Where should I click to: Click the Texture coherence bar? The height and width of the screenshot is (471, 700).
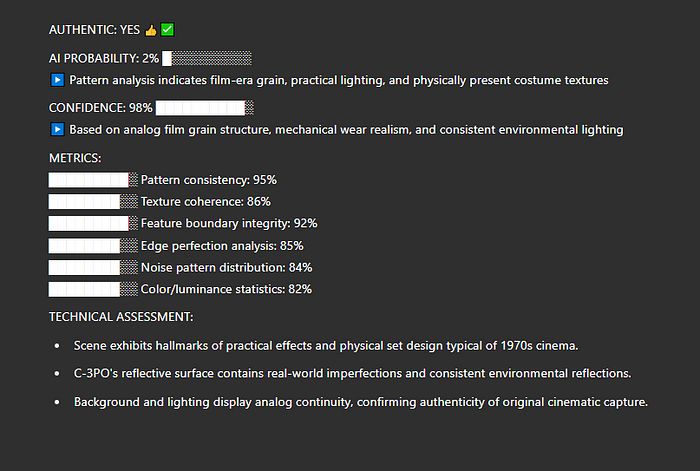(x=93, y=201)
